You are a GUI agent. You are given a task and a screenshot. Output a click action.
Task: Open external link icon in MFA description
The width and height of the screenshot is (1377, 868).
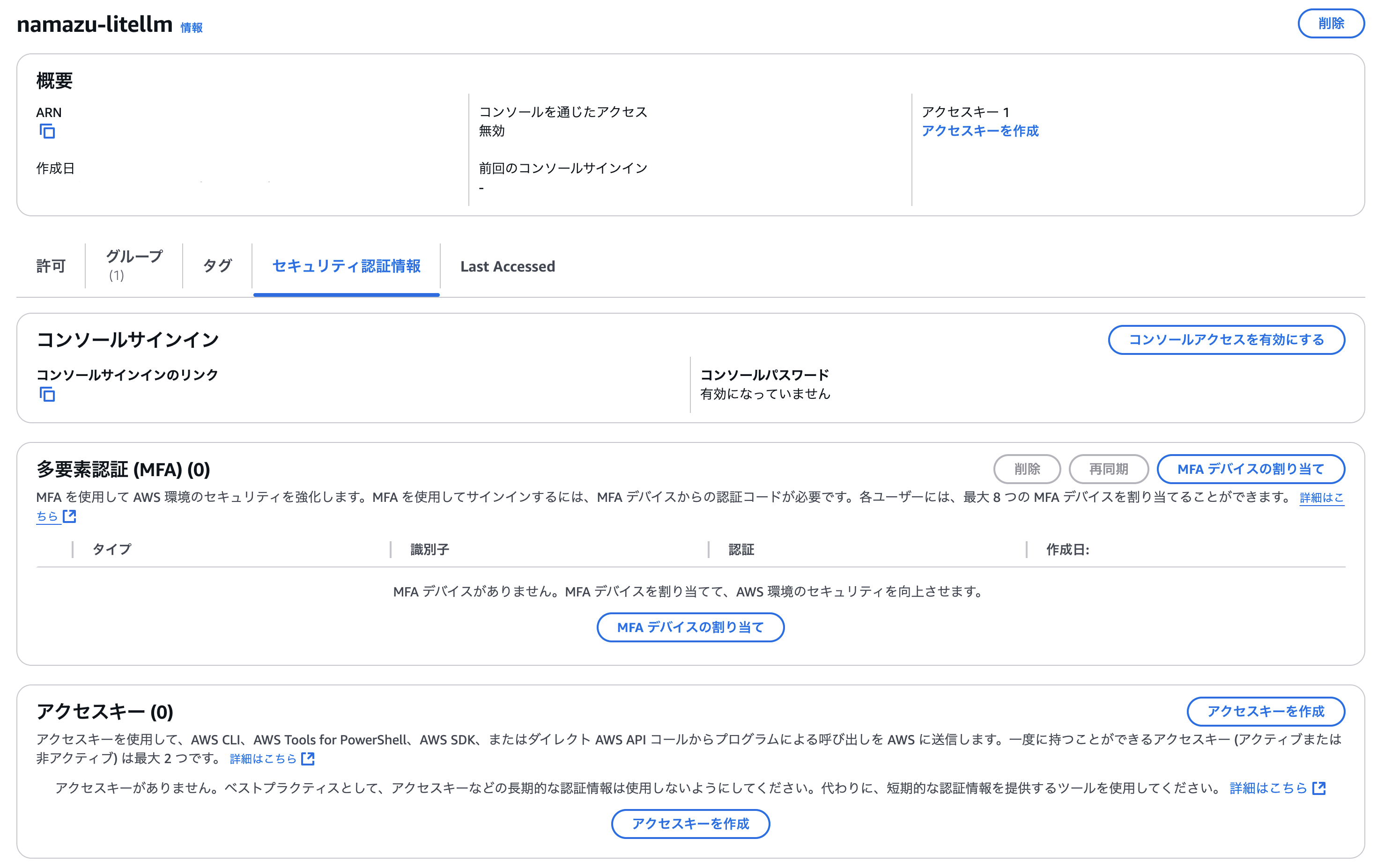click(x=70, y=516)
